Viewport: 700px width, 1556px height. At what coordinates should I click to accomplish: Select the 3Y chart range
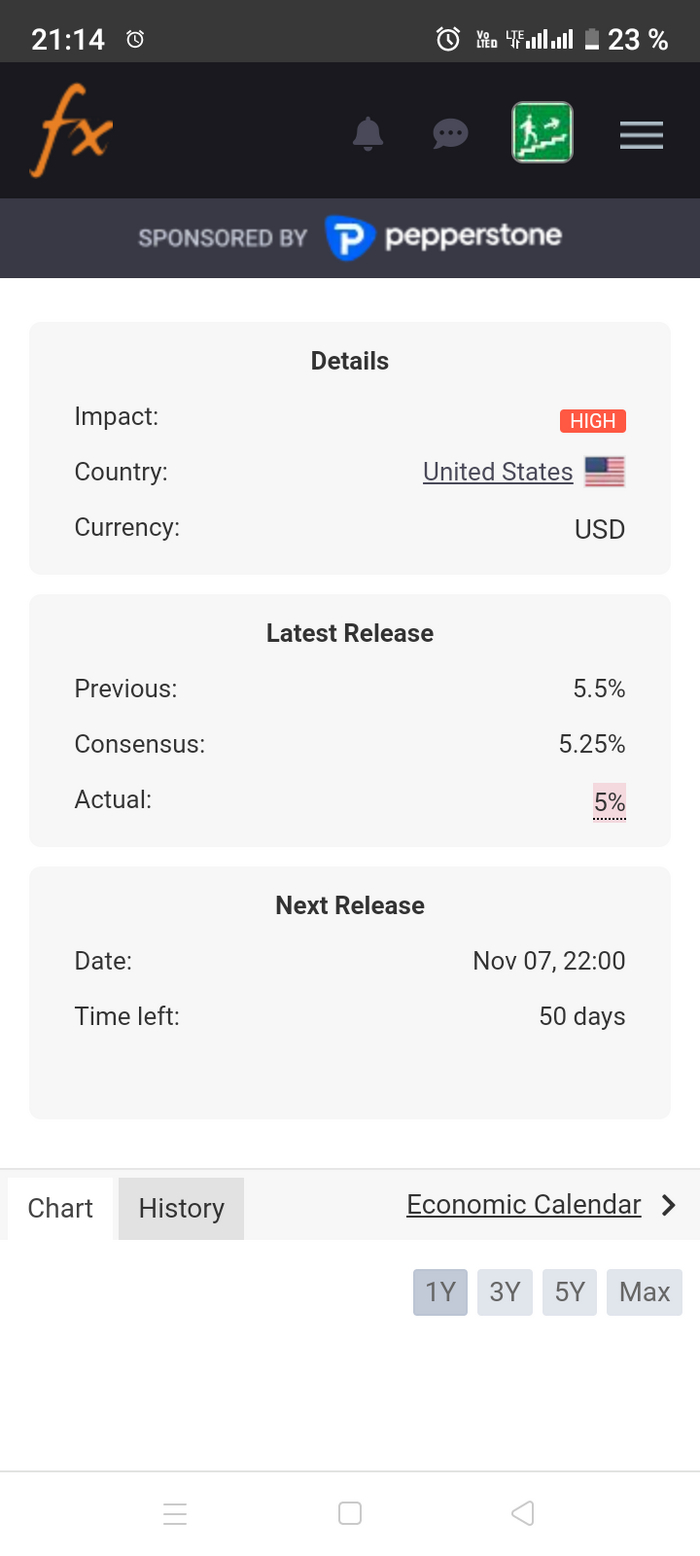tap(505, 1292)
